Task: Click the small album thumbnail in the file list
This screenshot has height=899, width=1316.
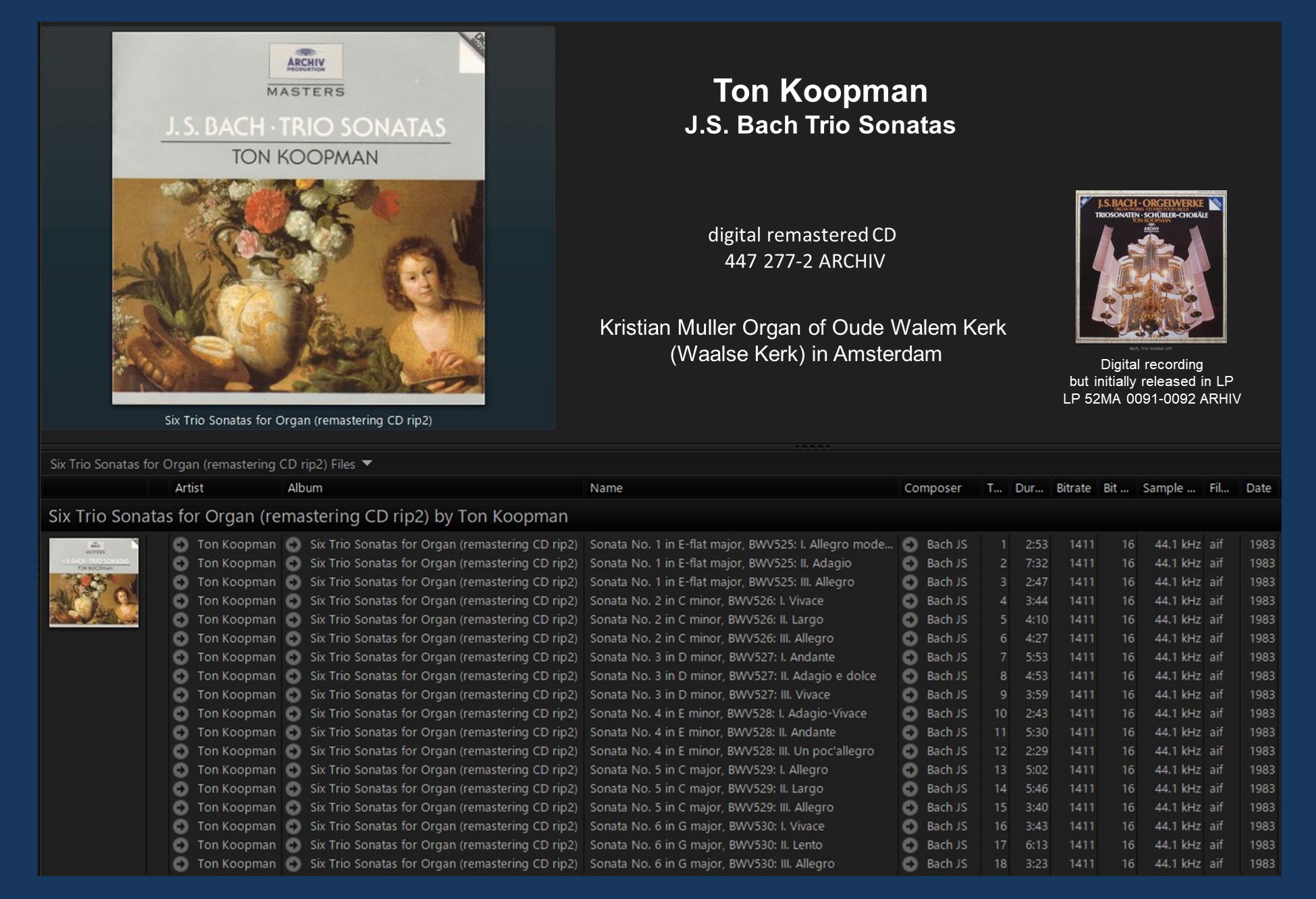Action: coord(94,582)
